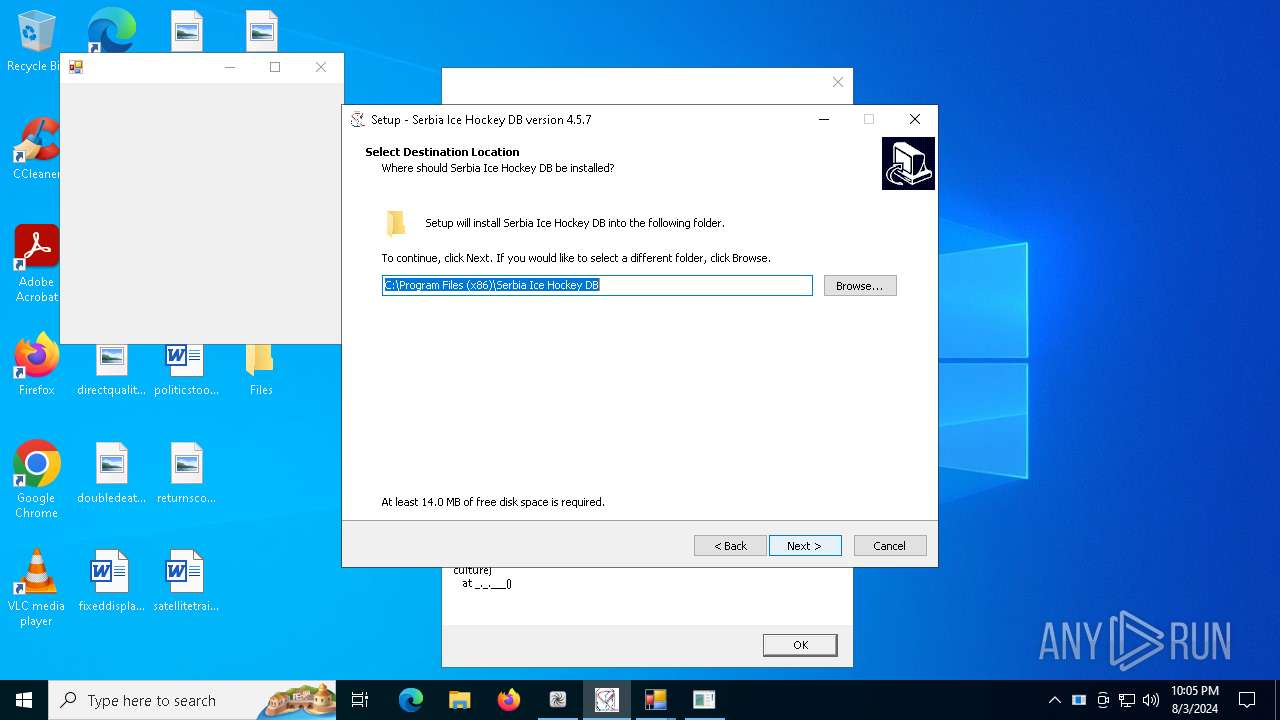Select the satellitetrai... Word document
The image size is (1280, 720).
(186, 581)
